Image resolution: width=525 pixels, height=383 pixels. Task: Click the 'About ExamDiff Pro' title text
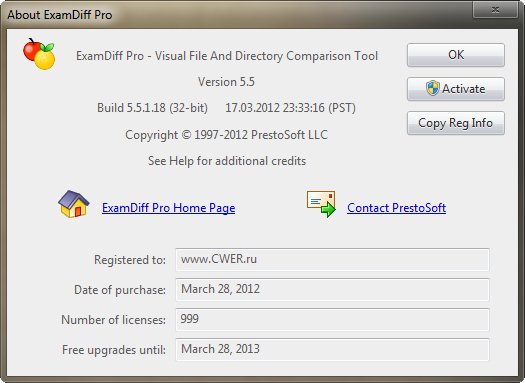[x=60, y=15]
